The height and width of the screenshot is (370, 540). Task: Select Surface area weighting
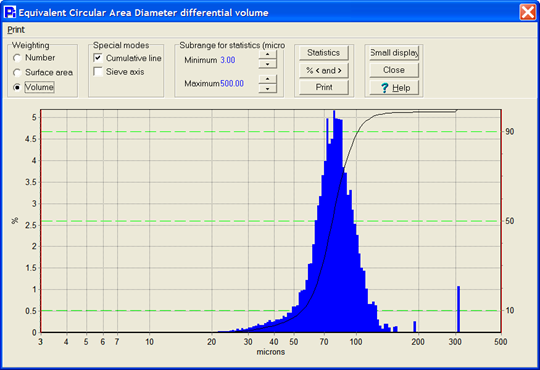click(x=17, y=72)
